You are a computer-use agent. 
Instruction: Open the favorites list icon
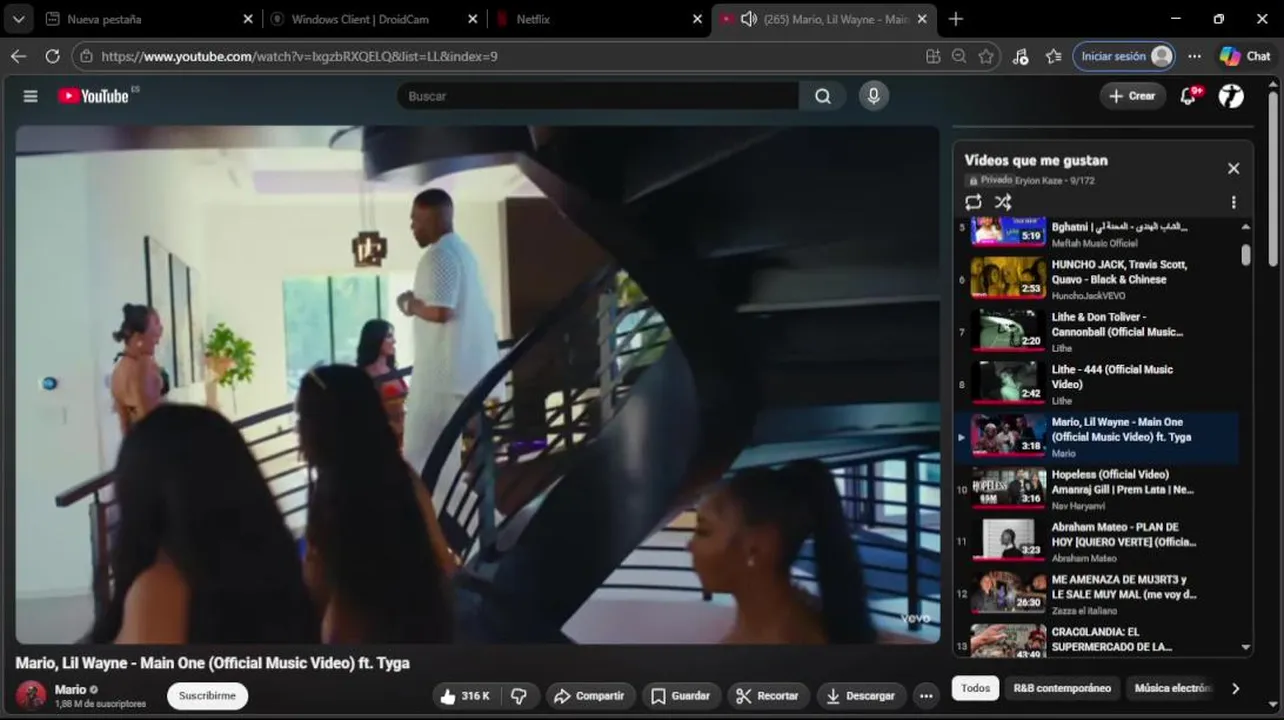pos(1053,56)
